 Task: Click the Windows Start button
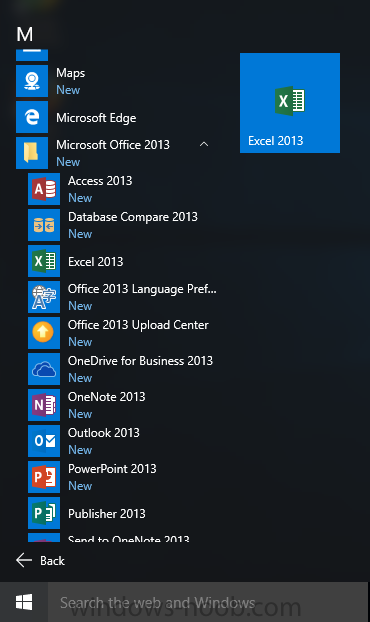point(24,602)
